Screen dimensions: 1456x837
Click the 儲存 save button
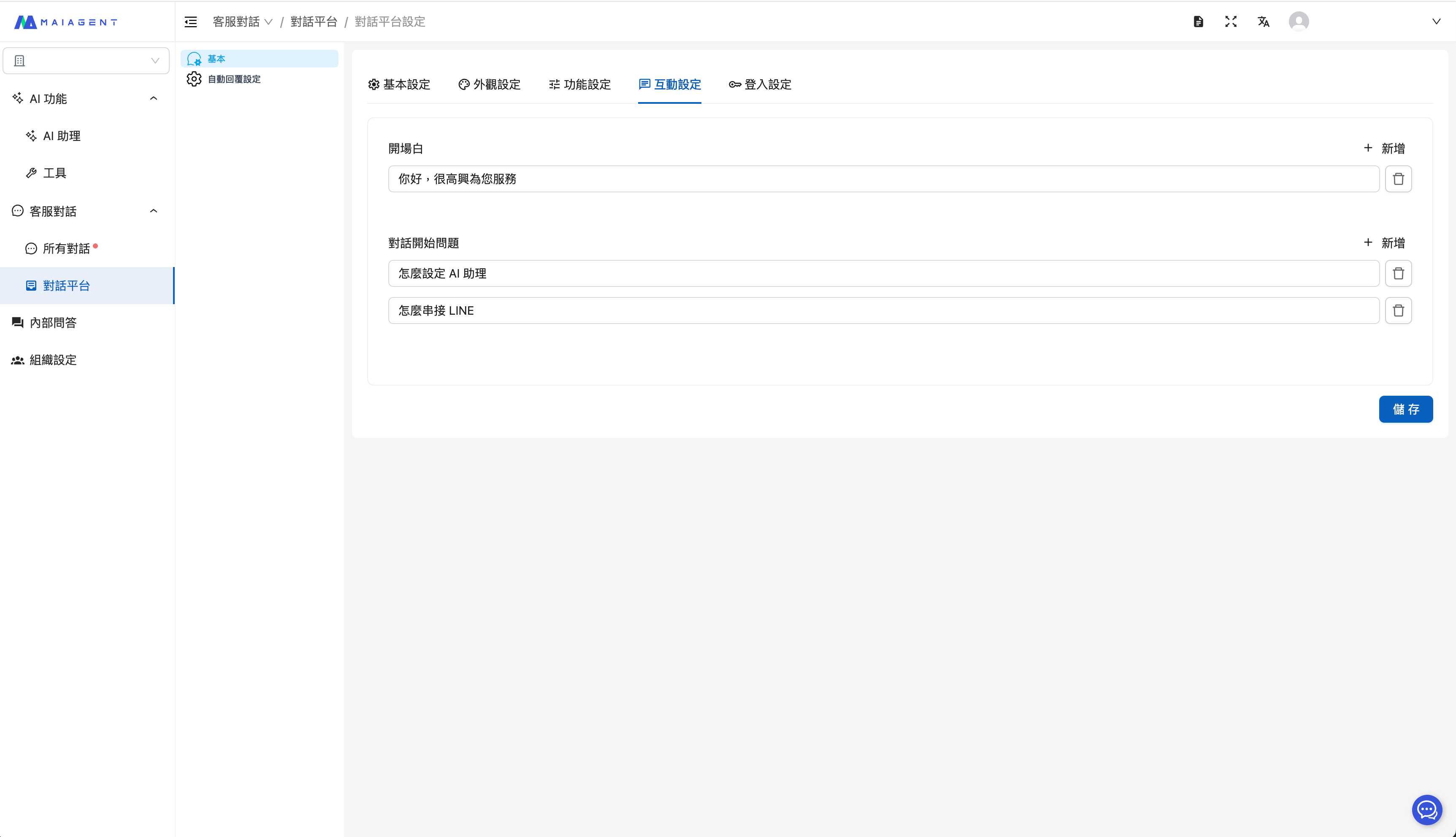[1405, 409]
